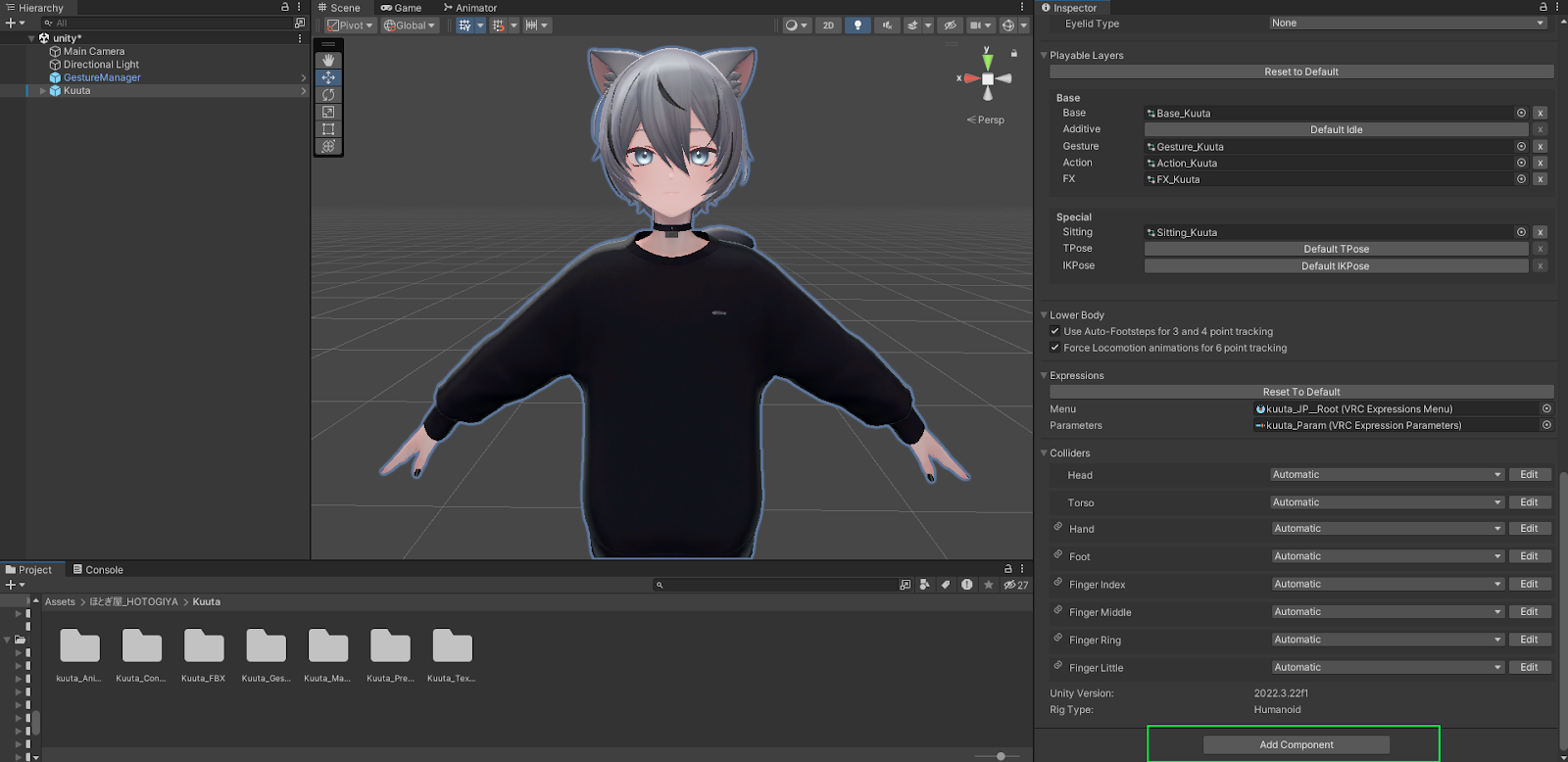Clear the Action_Kuuta layer with x
The image size is (1568, 762).
(x=1541, y=164)
